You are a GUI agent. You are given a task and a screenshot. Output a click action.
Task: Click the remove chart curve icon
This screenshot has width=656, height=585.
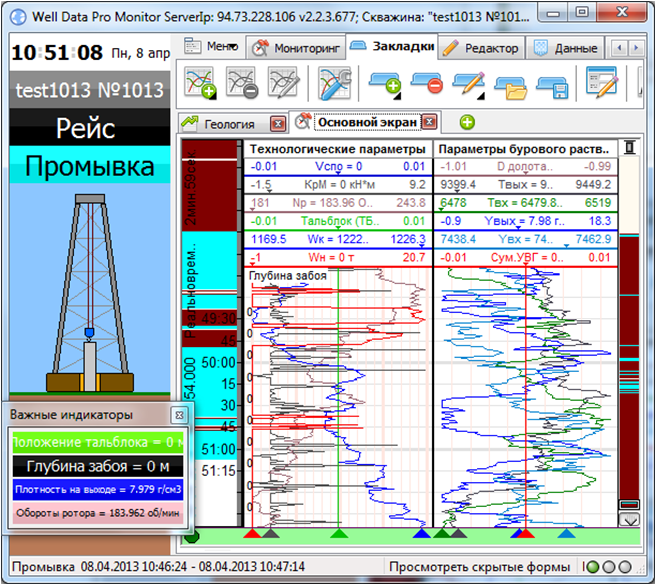[242, 83]
